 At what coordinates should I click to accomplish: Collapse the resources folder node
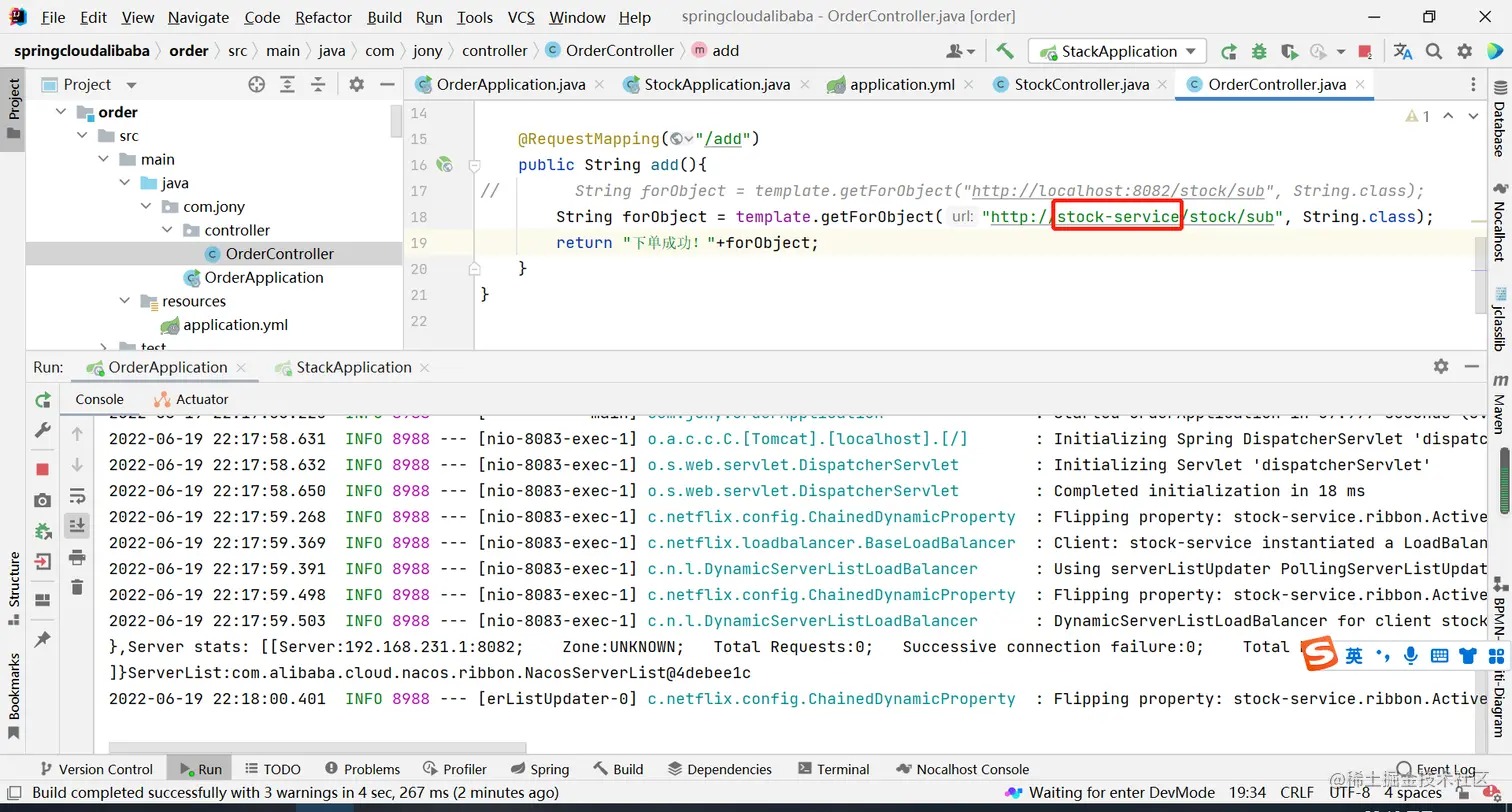(125, 301)
